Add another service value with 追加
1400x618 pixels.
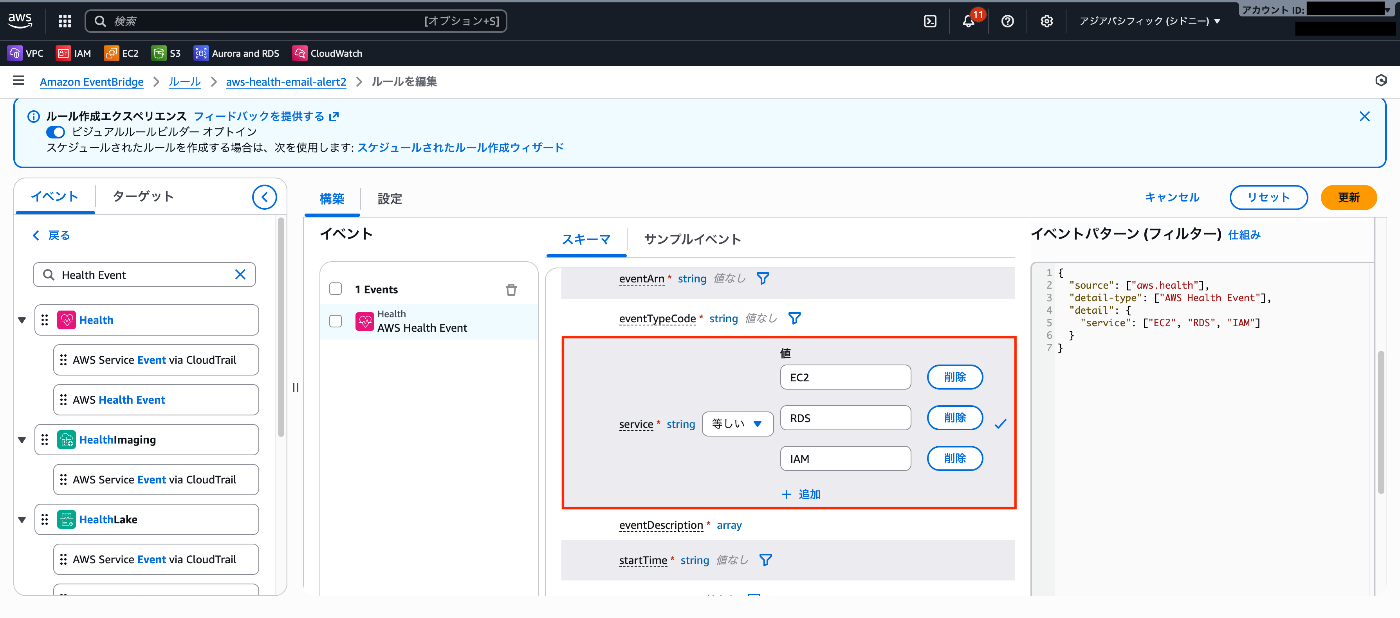(x=801, y=494)
